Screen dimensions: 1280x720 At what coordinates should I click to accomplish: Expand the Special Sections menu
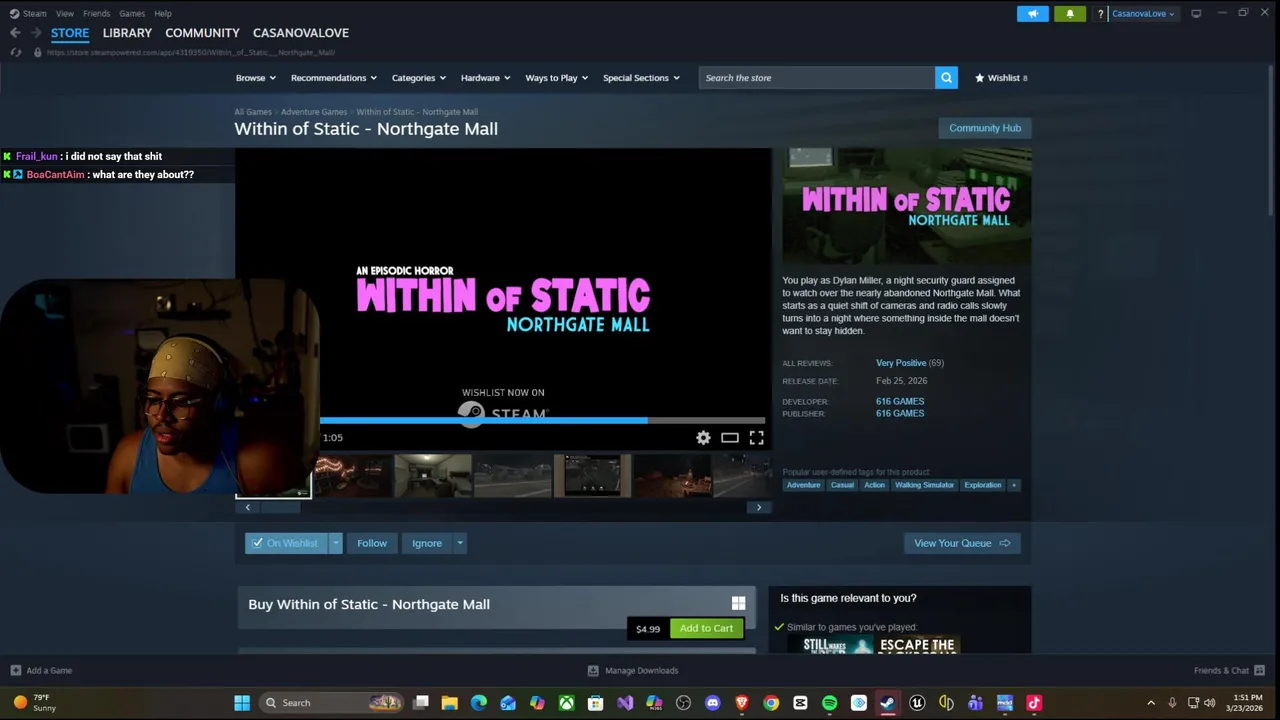click(641, 78)
